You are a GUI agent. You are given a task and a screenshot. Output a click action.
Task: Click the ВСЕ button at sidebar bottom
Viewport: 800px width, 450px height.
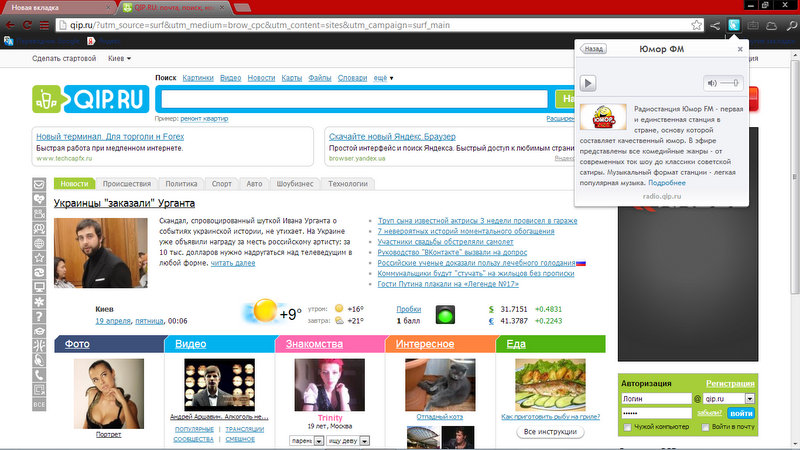(39, 405)
